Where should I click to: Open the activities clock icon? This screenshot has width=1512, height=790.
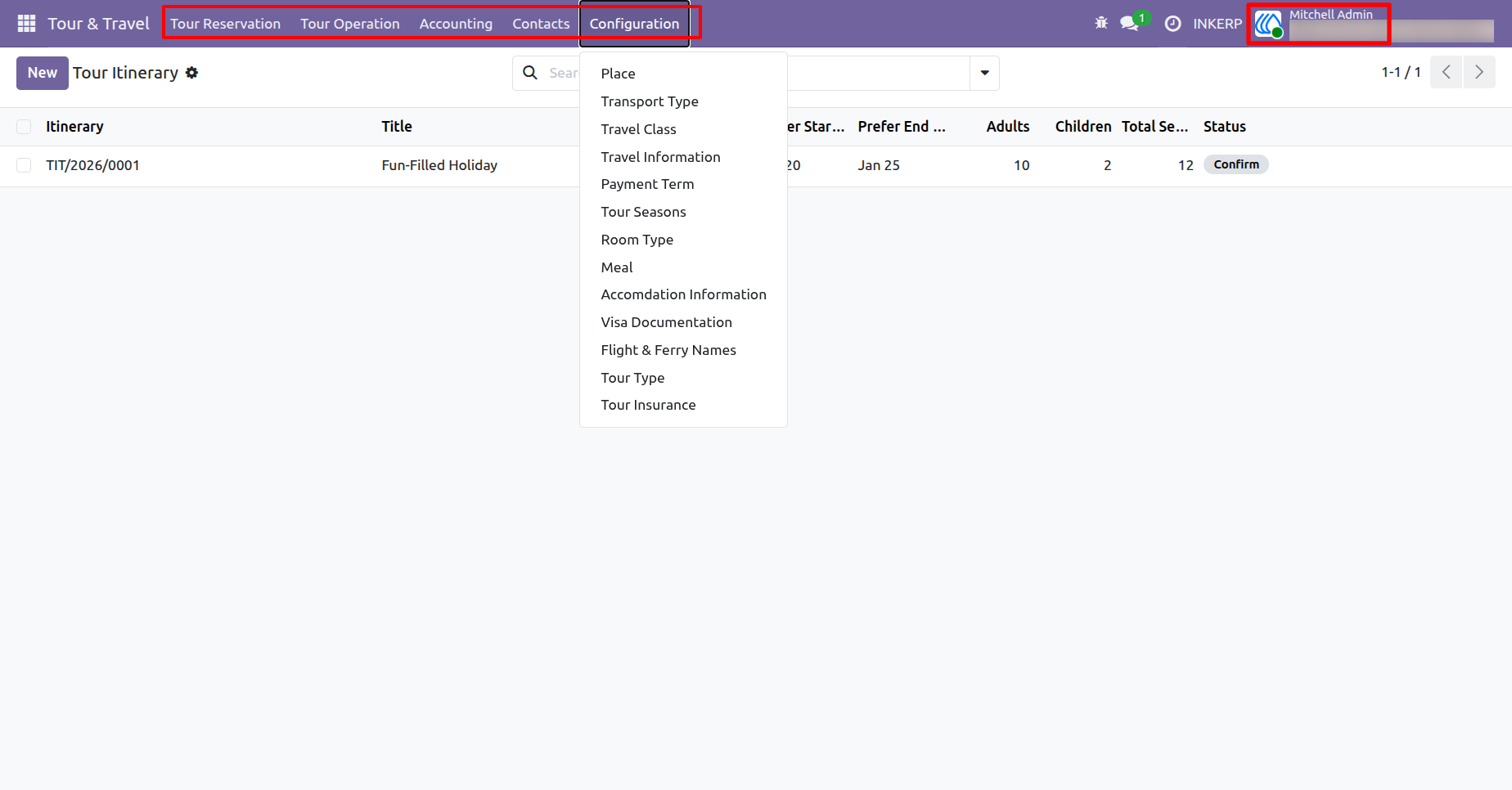pyautogui.click(x=1172, y=24)
